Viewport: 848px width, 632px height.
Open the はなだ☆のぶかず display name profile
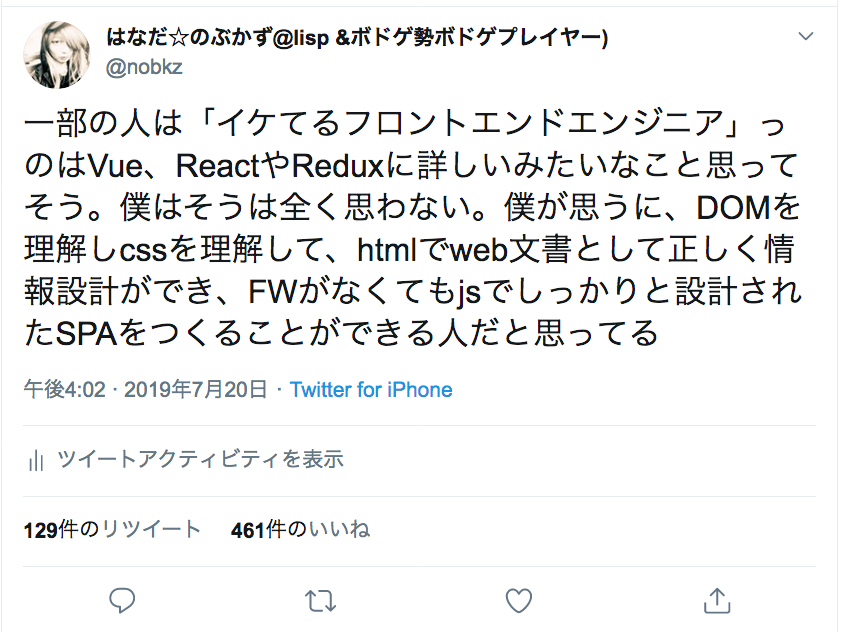coord(357,38)
